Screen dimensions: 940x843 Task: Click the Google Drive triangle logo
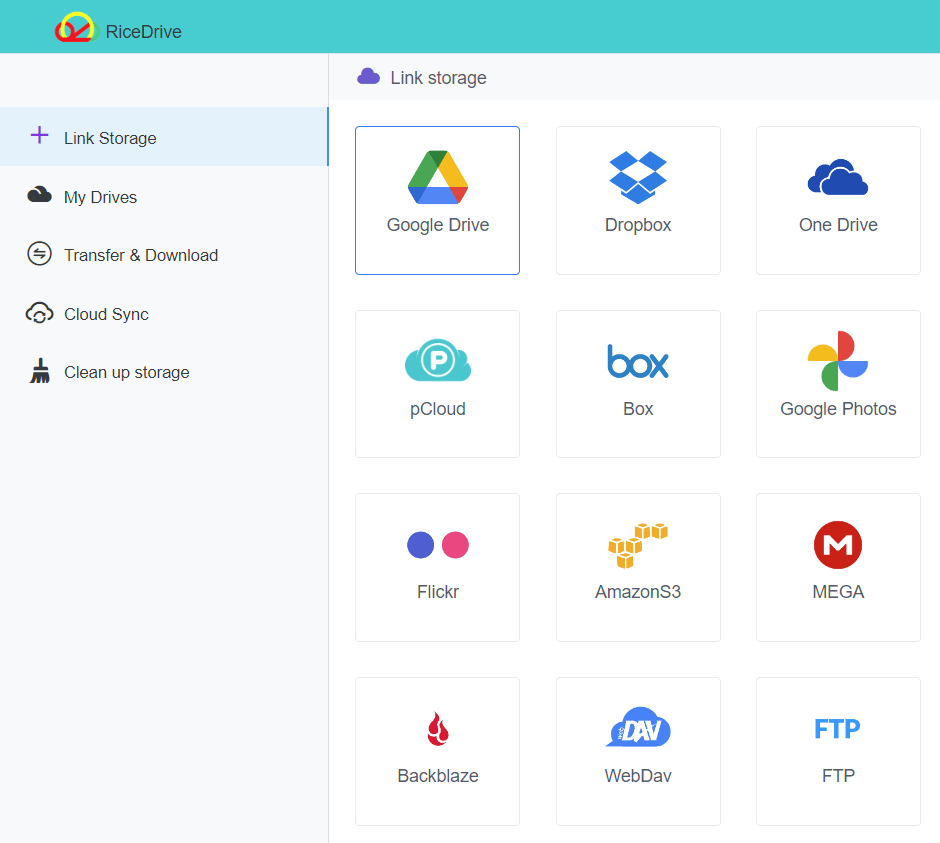click(x=438, y=177)
